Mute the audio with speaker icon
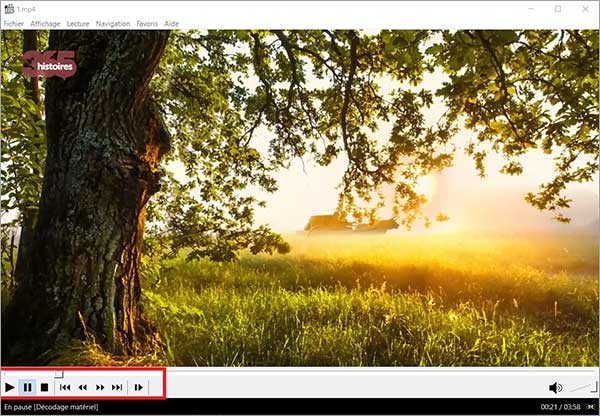This screenshot has width=600, height=416. click(555, 387)
